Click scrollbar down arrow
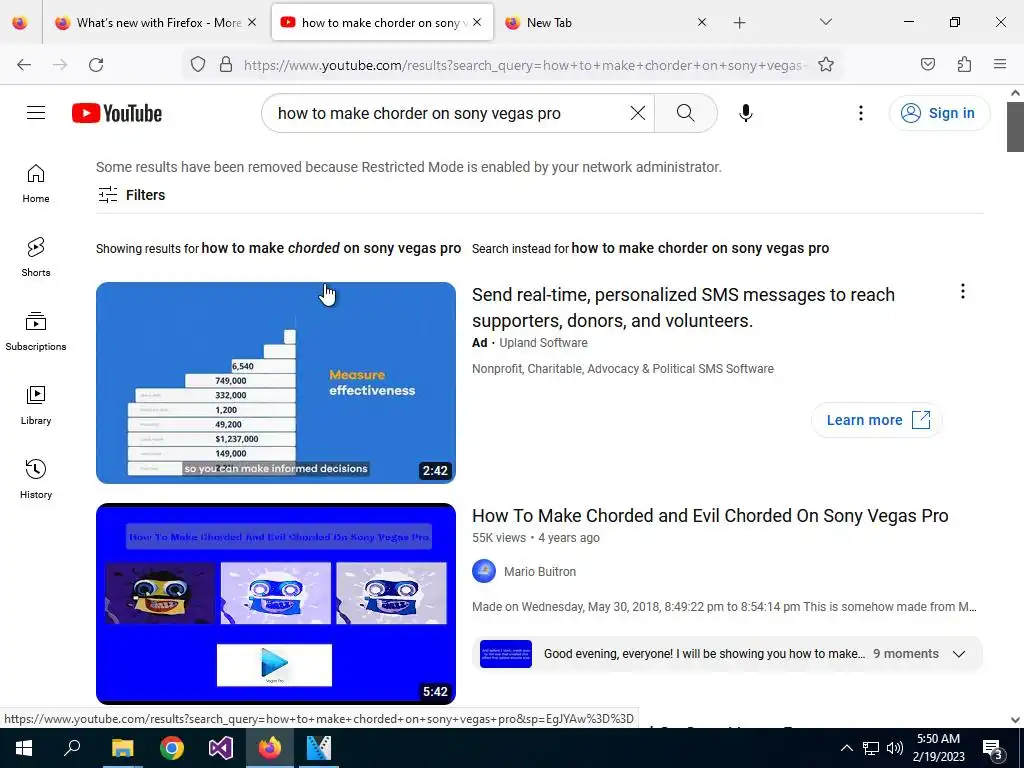This screenshot has width=1024, height=768. [x=1015, y=720]
